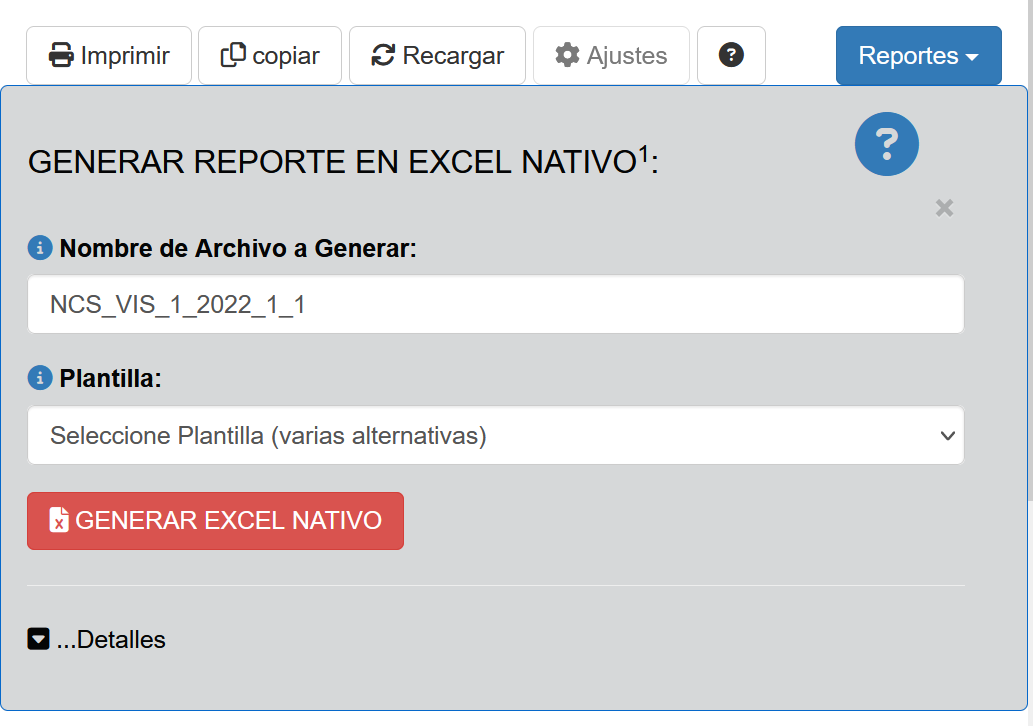The width and height of the screenshot is (1033, 726).
Task: Click the Excel file icon on red button
Action: [x=59, y=521]
